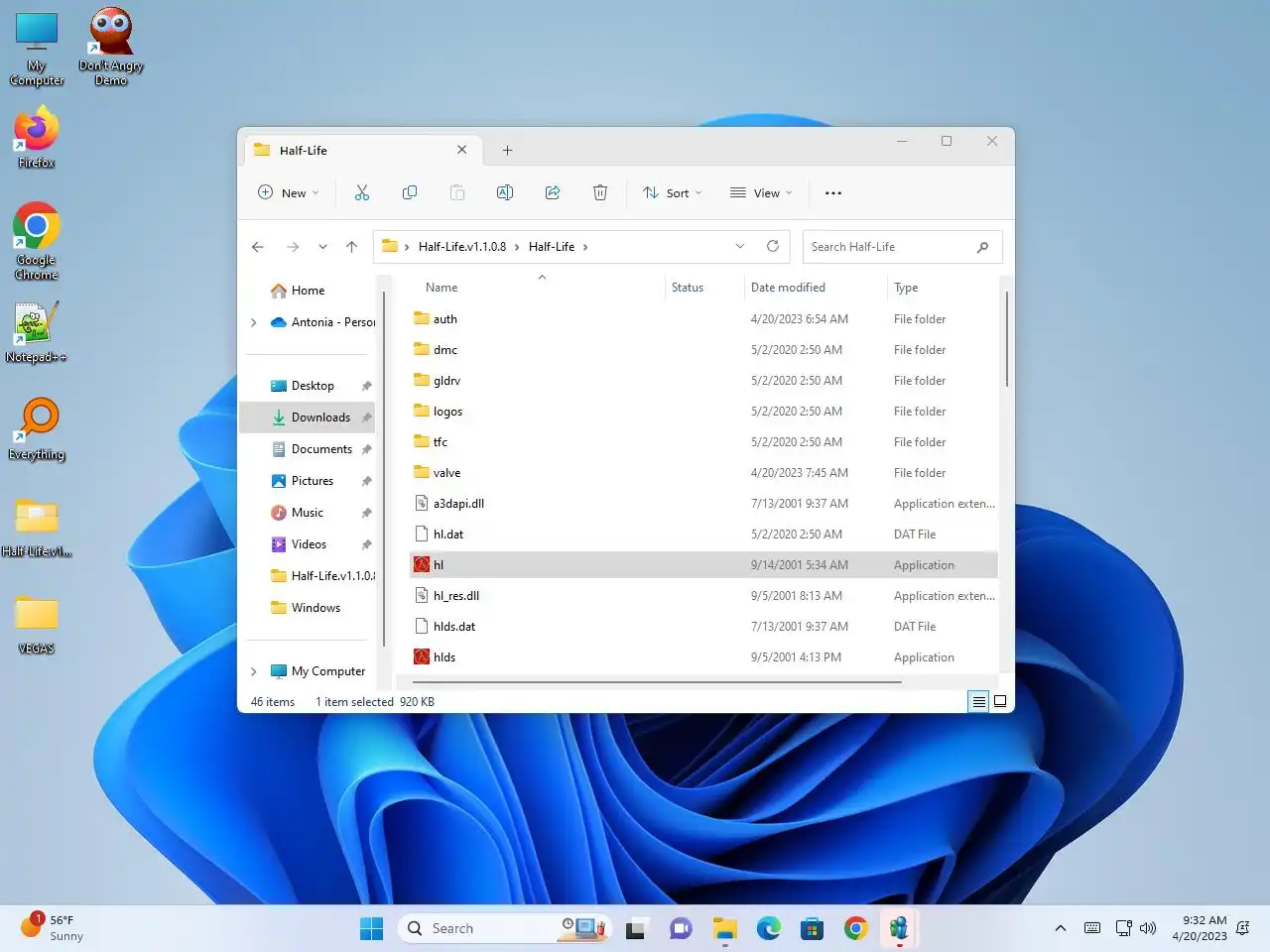Open the Sort dropdown menu
This screenshot has height=952, width=1270.
tap(673, 192)
